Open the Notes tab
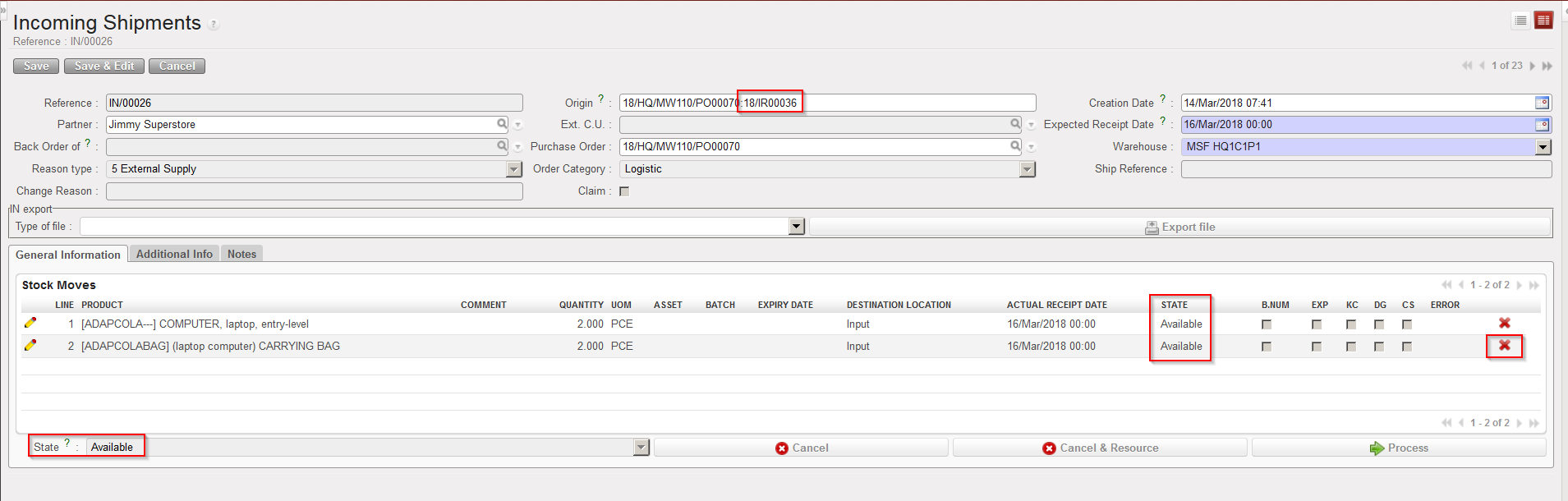 point(241,255)
